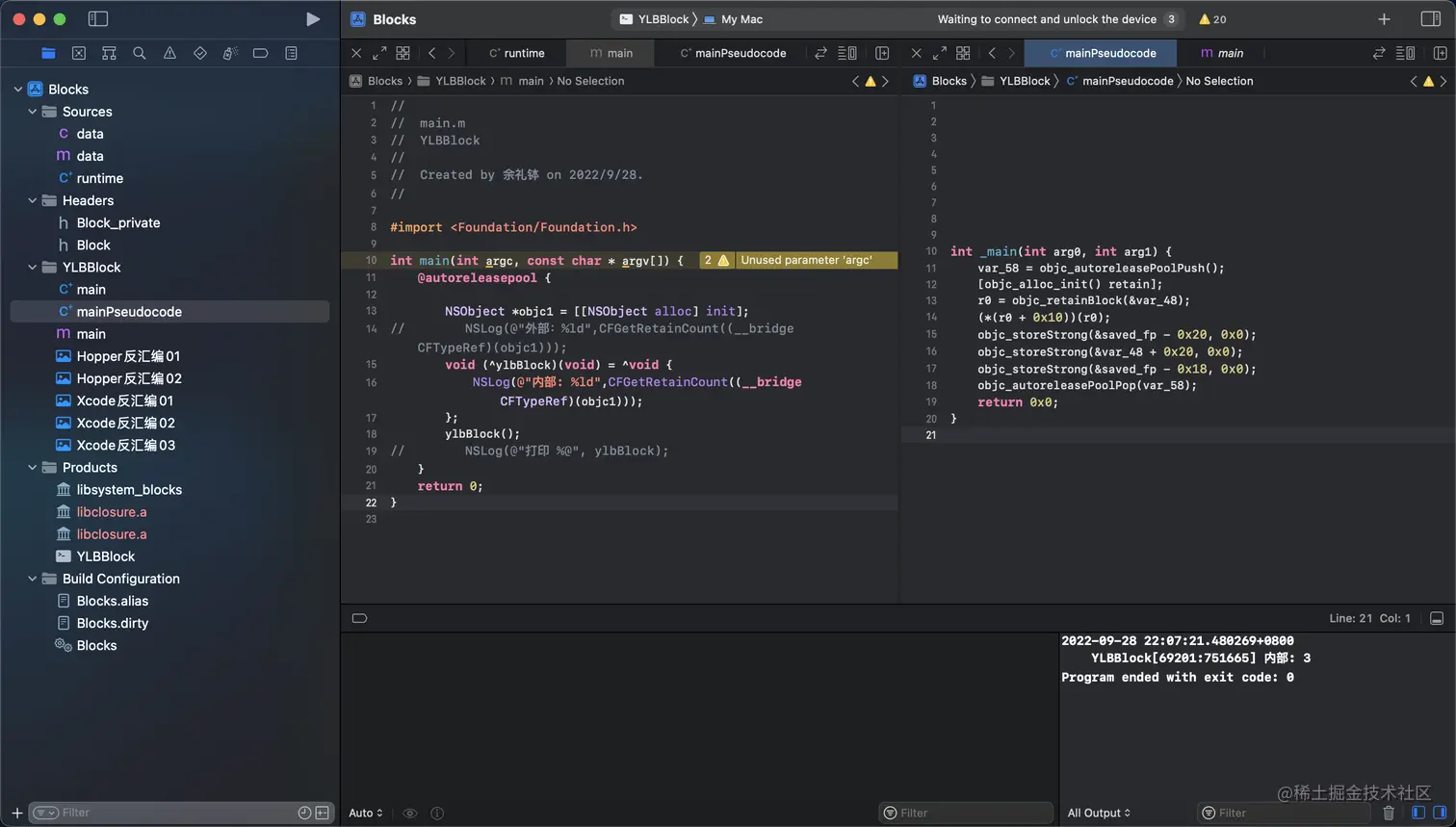Open the Source Control navigator
This screenshot has width=1456, height=827.
79,54
